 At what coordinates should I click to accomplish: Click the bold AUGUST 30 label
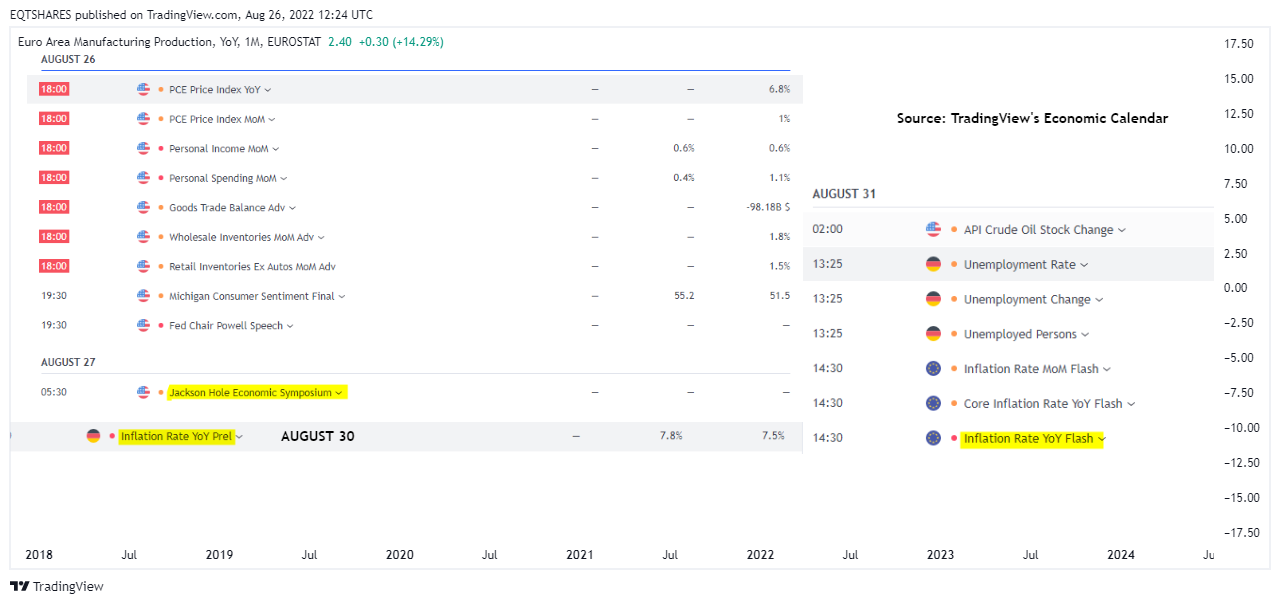(x=317, y=436)
